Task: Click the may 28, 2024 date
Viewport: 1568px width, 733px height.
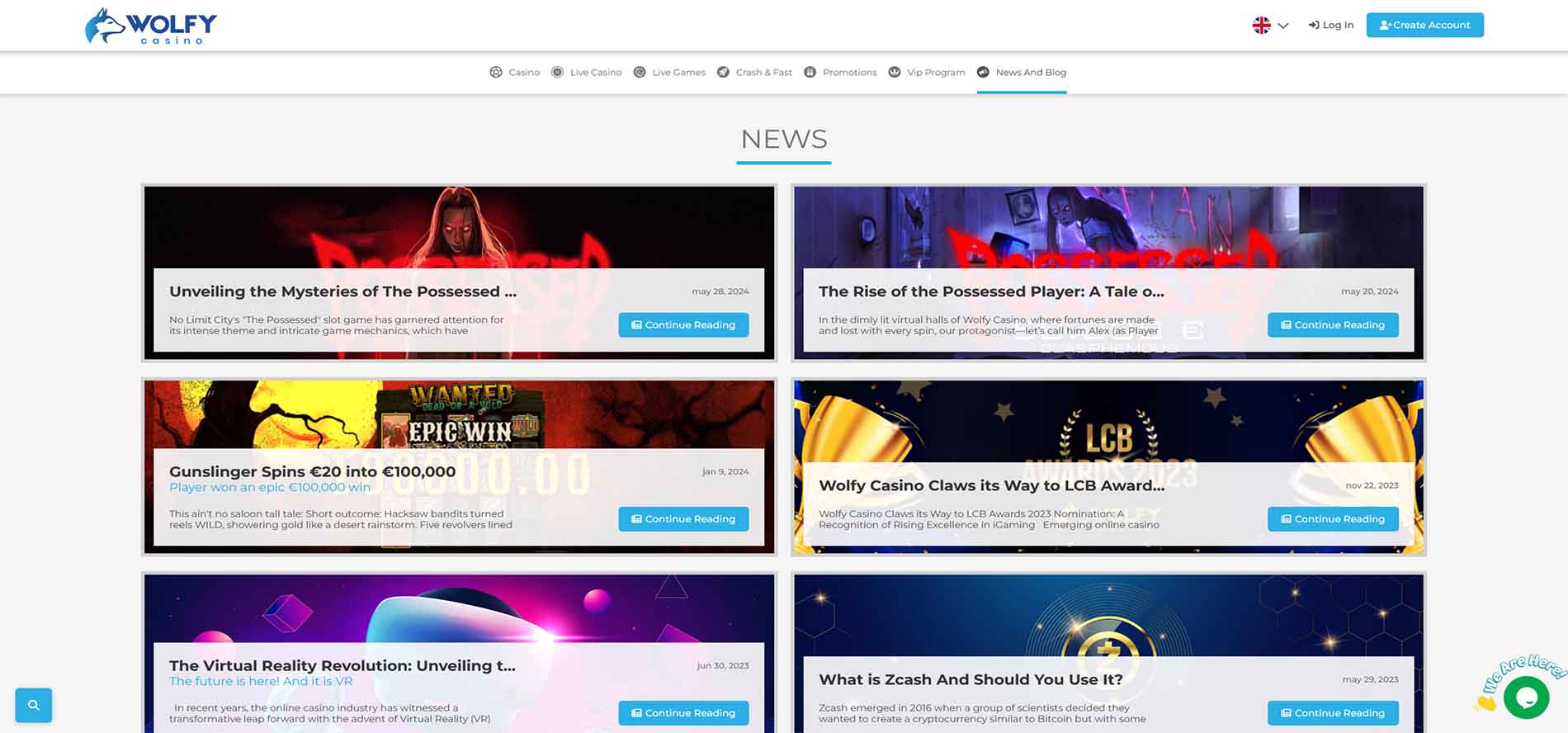Action: (720, 291)
